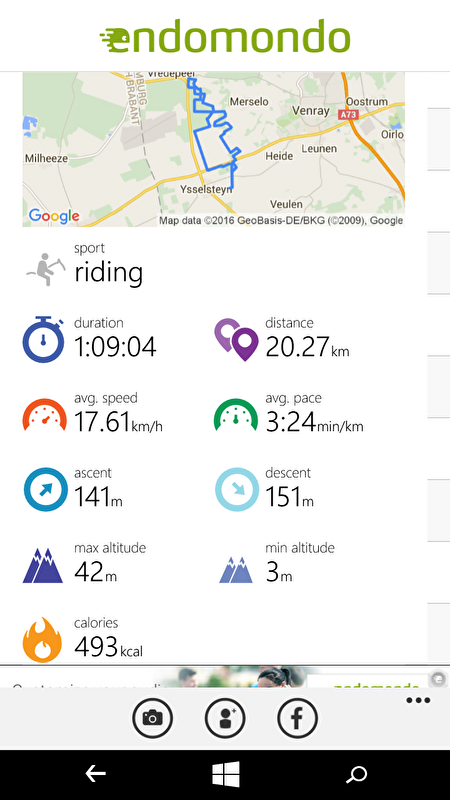
Task: Tap the endomondo logo header
Action: (225, 37)
